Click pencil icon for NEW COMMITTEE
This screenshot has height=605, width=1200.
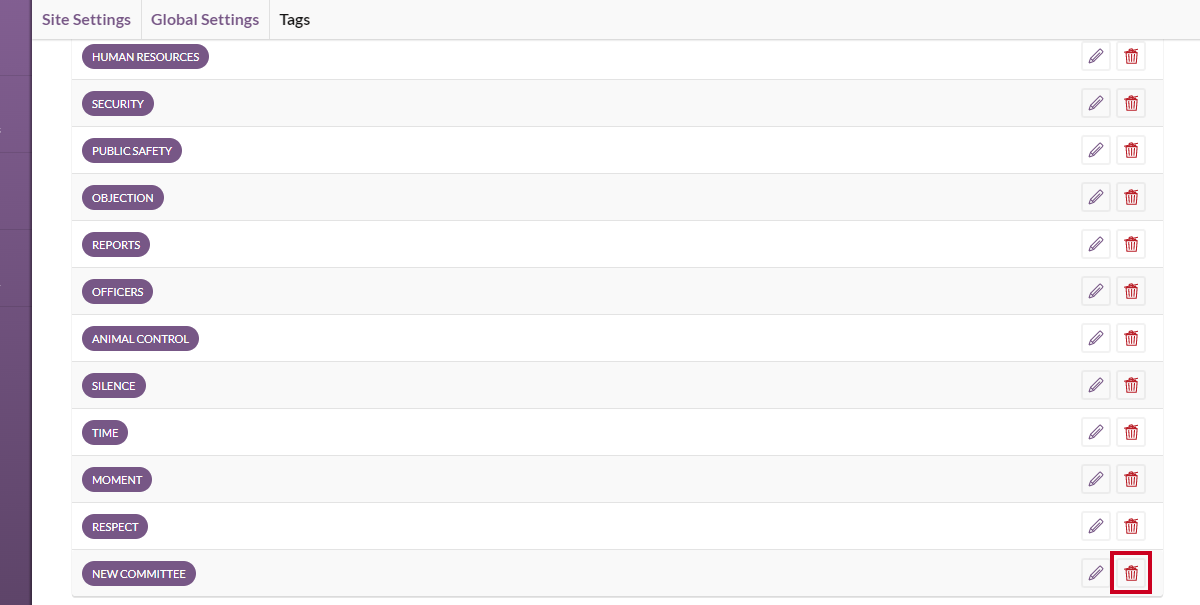click(x=1096, y=574)
